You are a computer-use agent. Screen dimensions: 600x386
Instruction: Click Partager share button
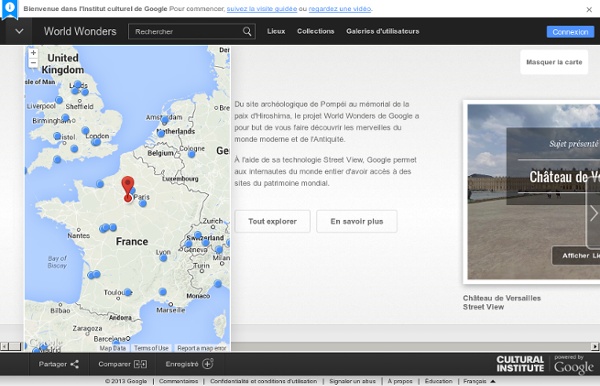[59, 364]
